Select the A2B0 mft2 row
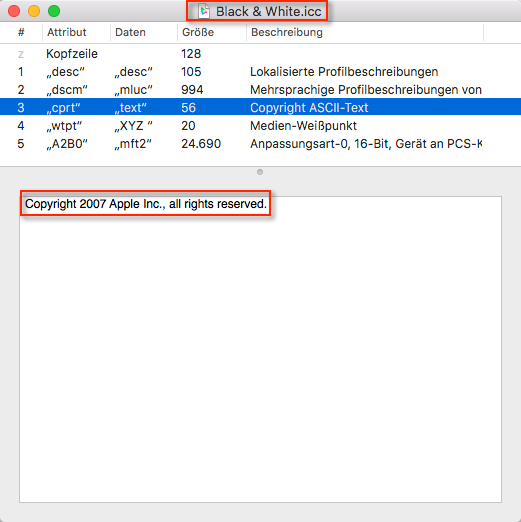Viewport: 521px width, 522px height. tap(260, 144)
